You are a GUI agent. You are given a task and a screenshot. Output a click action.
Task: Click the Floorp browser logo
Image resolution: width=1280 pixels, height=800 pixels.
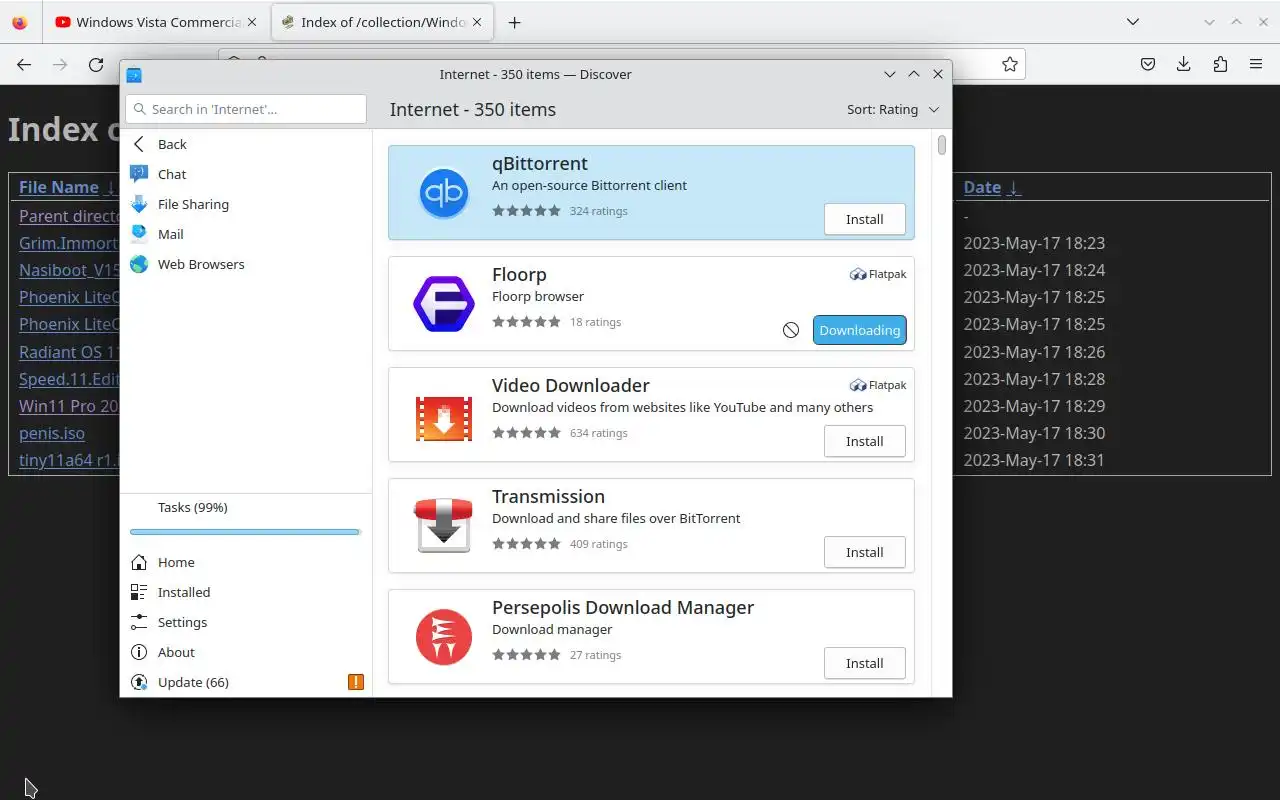pos(443,304)
